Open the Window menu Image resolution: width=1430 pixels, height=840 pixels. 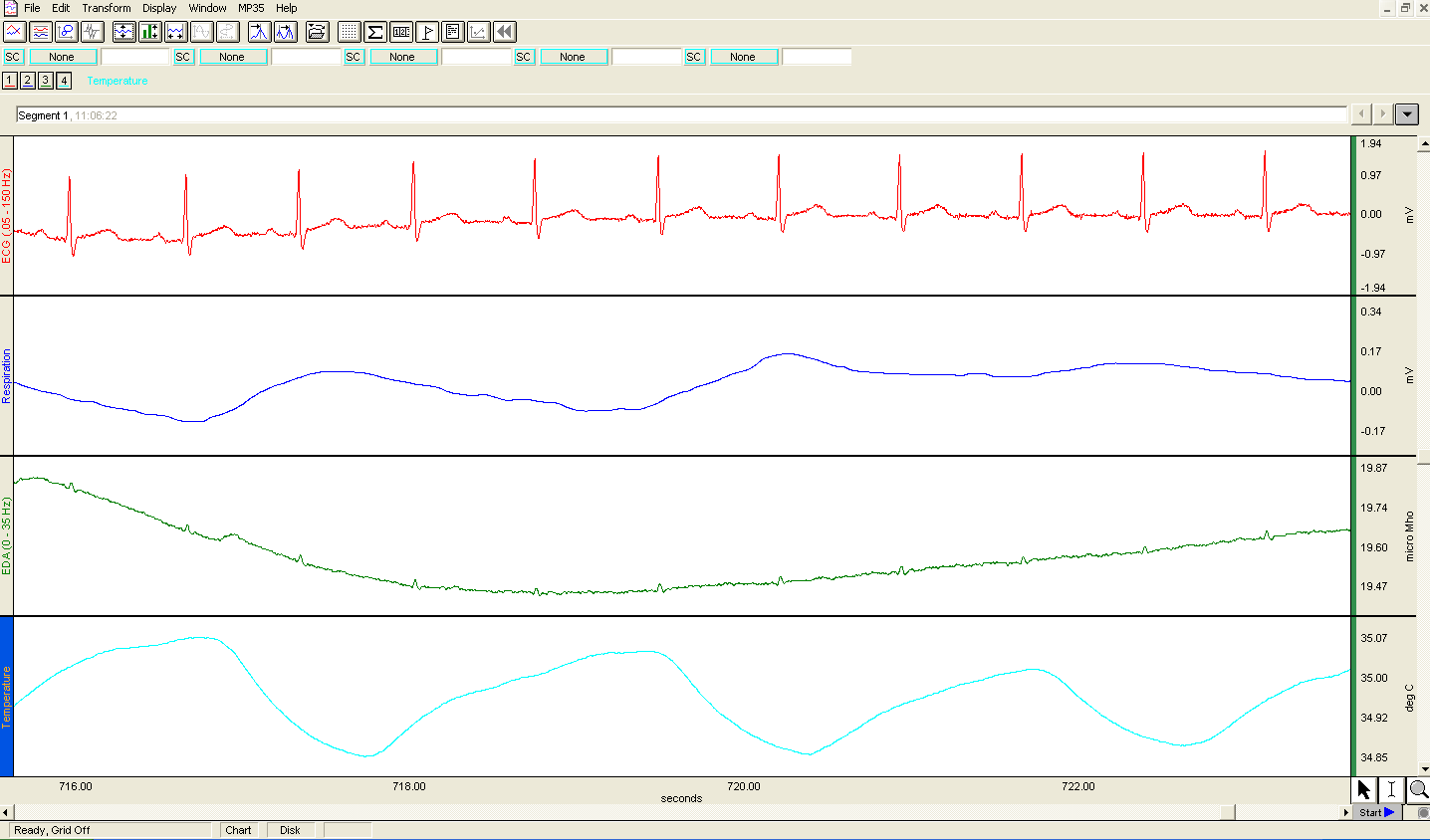[x=208, y=8]
